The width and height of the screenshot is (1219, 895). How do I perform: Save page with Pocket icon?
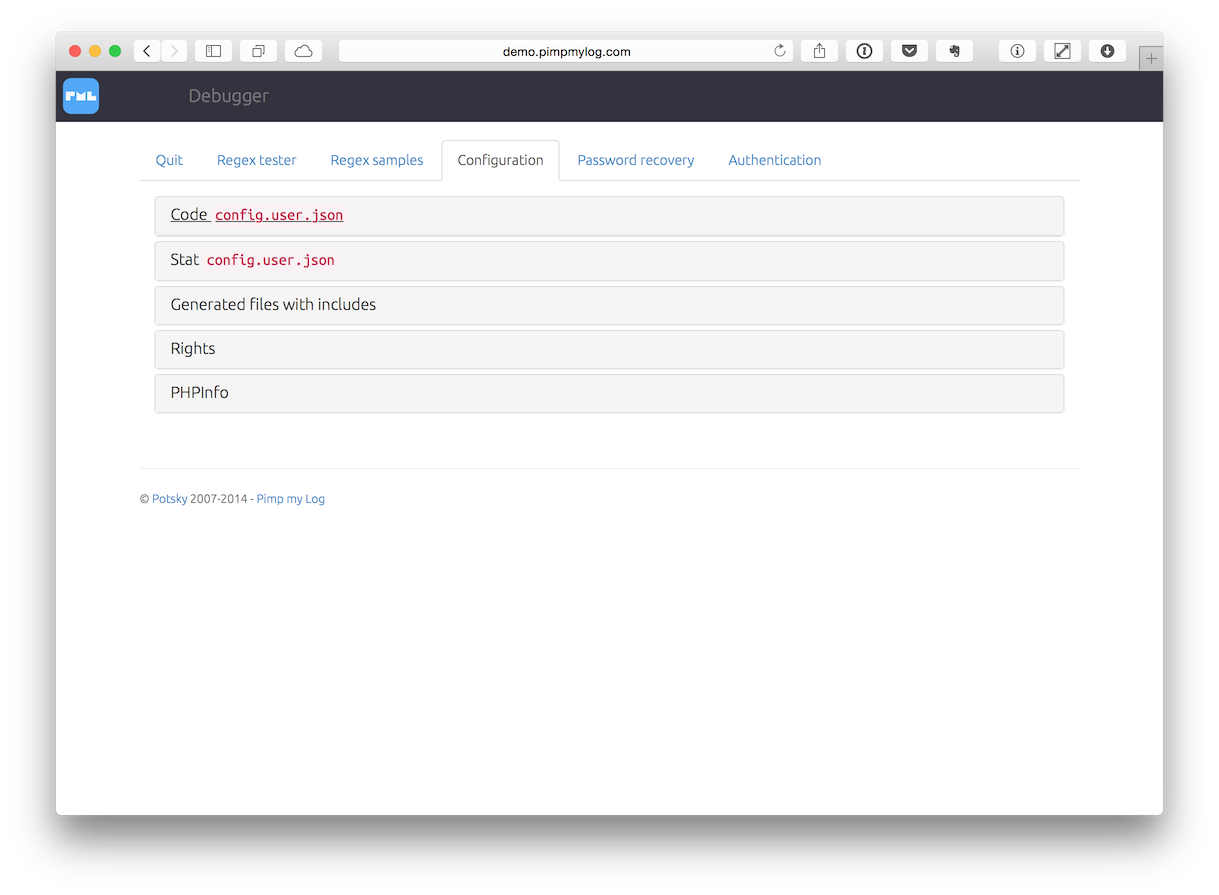pyautogui.click(x=909, y=51)
